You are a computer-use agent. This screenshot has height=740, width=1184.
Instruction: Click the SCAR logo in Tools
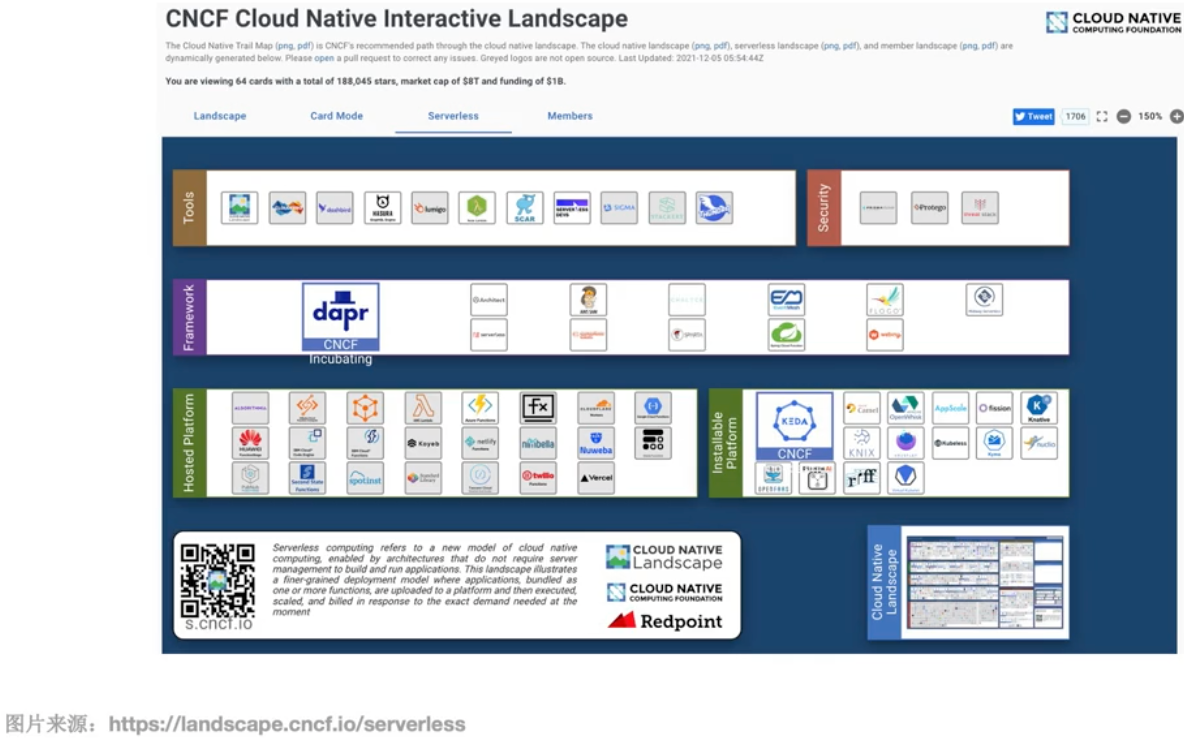point(525,208)
